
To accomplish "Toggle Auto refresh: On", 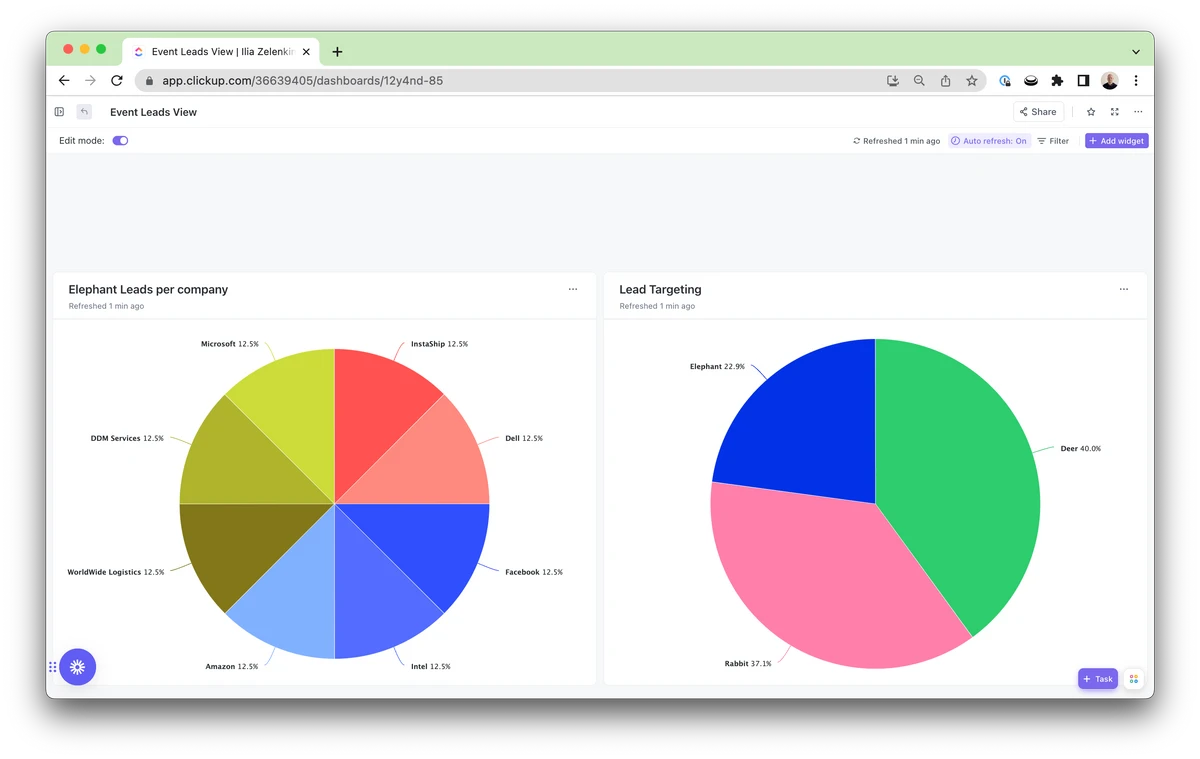I will coord(989,141).
